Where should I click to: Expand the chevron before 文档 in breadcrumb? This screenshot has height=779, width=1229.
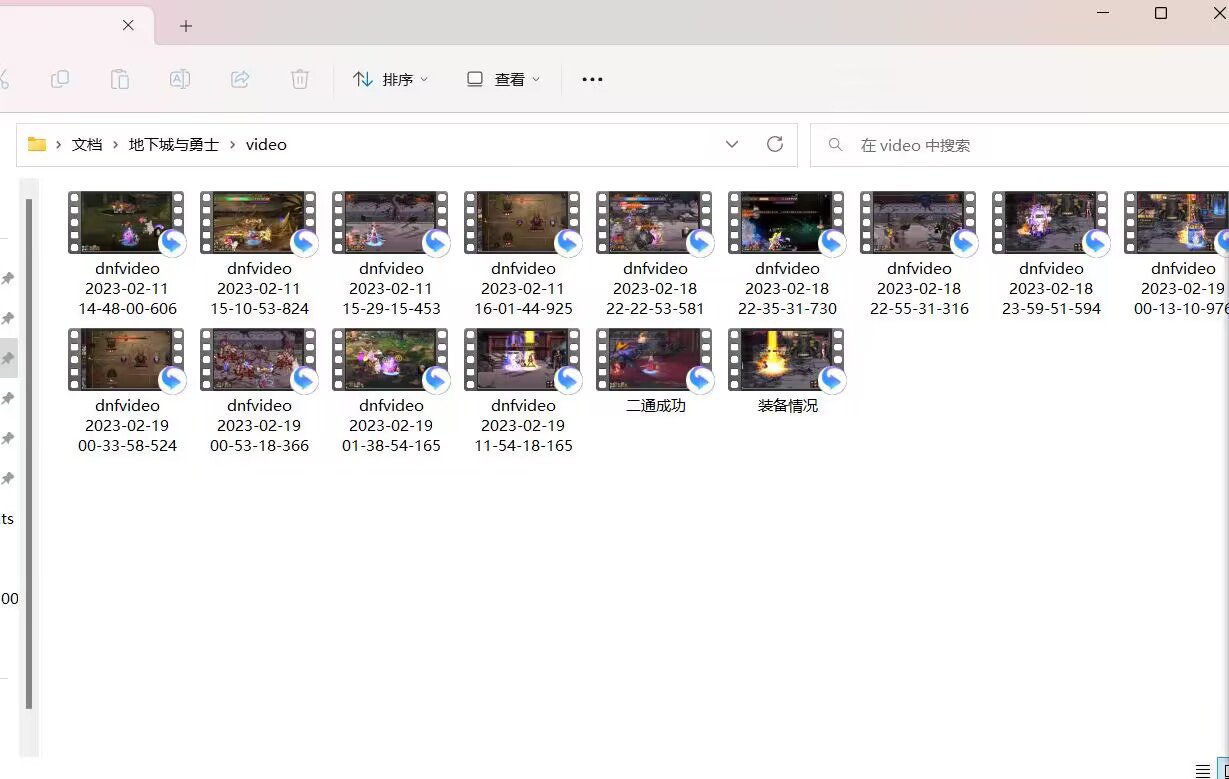click(x=59, y=144)
